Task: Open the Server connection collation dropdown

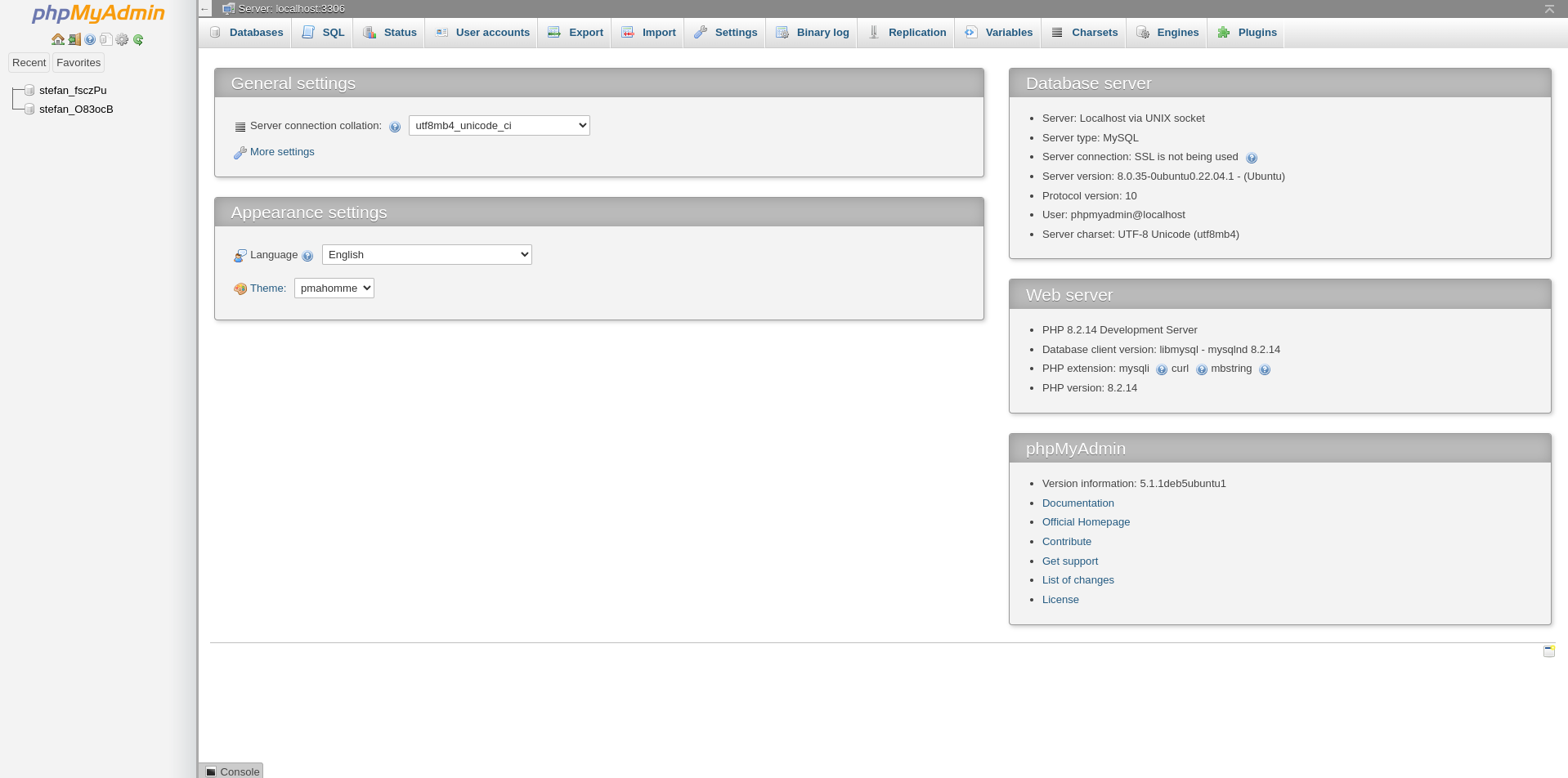Action: click(x=499, y=125)
